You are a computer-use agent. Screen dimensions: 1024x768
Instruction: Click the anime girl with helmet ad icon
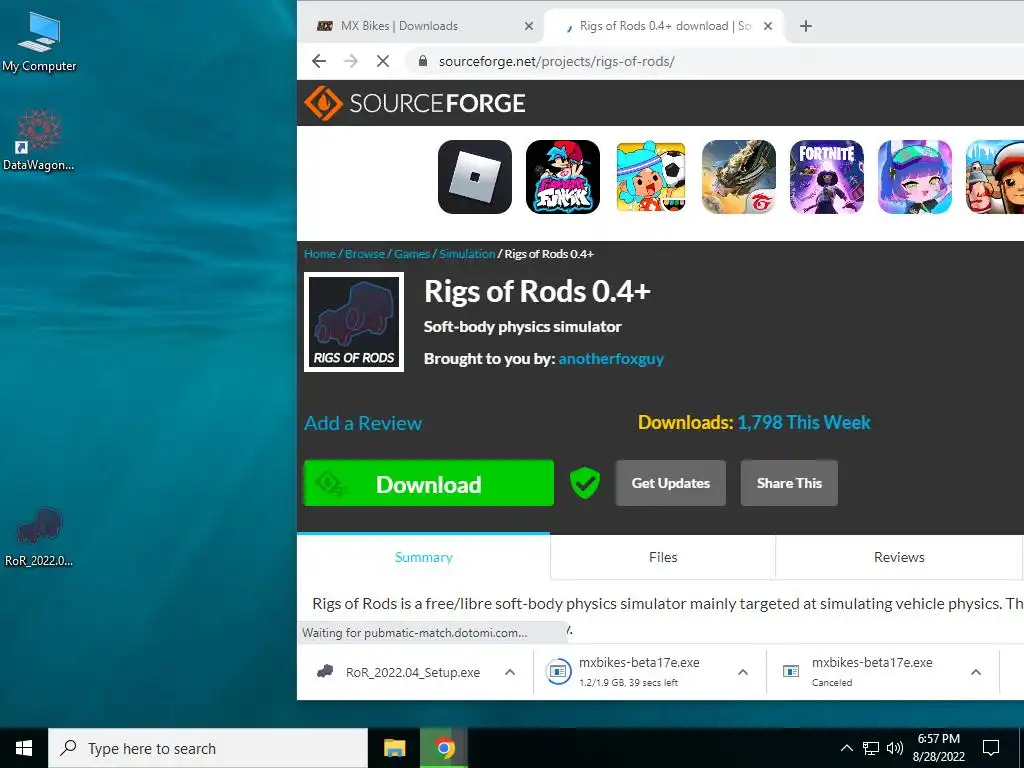(x=915, y=177)
